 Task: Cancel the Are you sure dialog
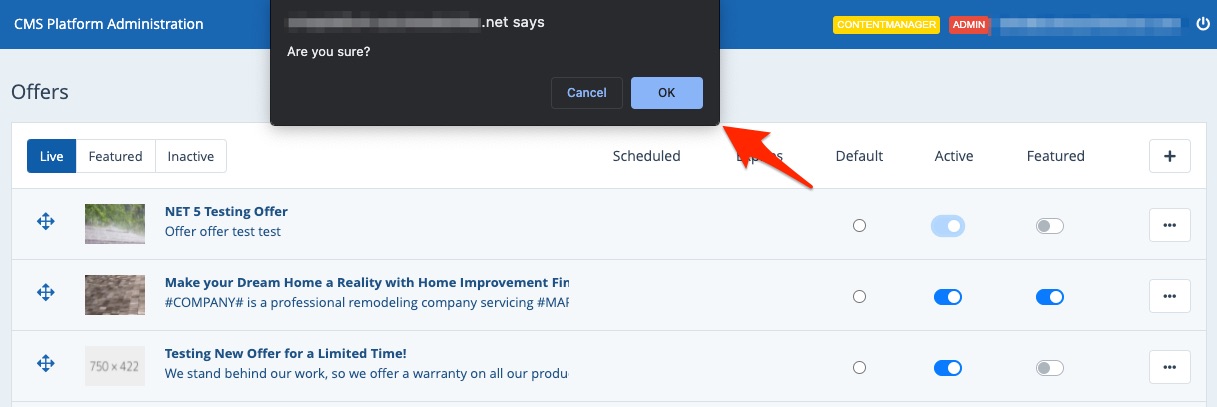[586, 93]
